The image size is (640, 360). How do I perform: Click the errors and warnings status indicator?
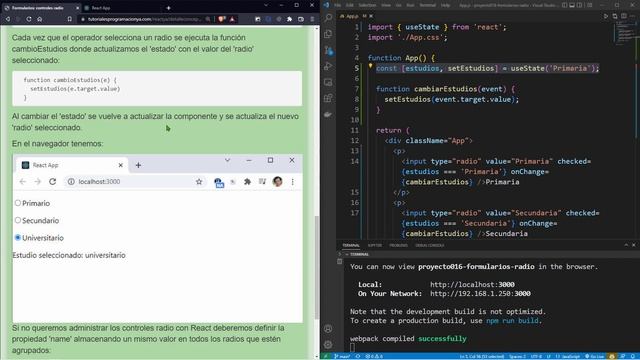374,356
